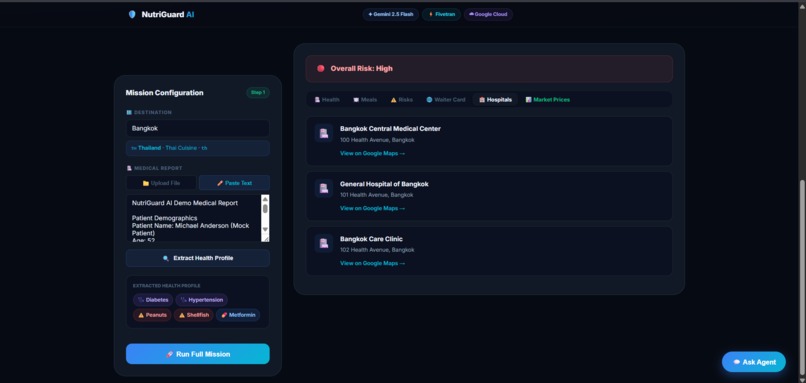
Task: Select the Upload File option
Action: pyautogui.click(x=161, y=183)
